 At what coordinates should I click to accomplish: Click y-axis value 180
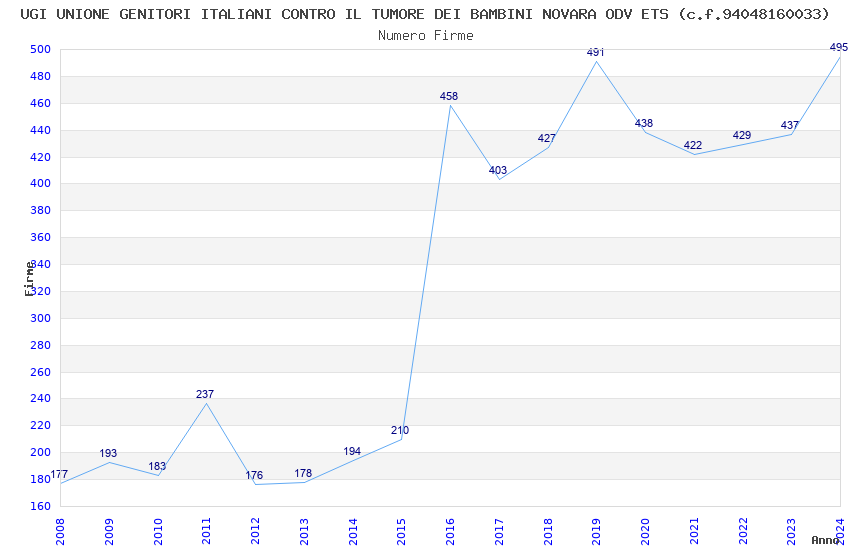click(x=40, y=479)
